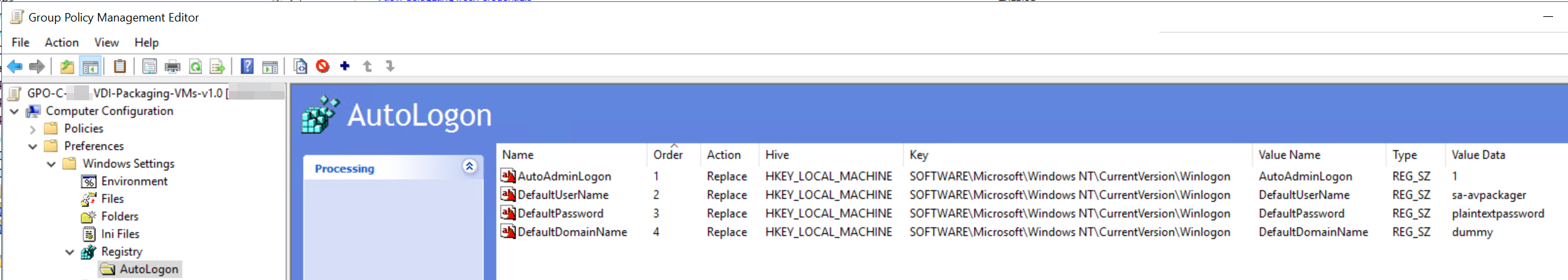Expand the Policies tree node
This screenshot has height=280, width=1568.
[x=33, y=129]
